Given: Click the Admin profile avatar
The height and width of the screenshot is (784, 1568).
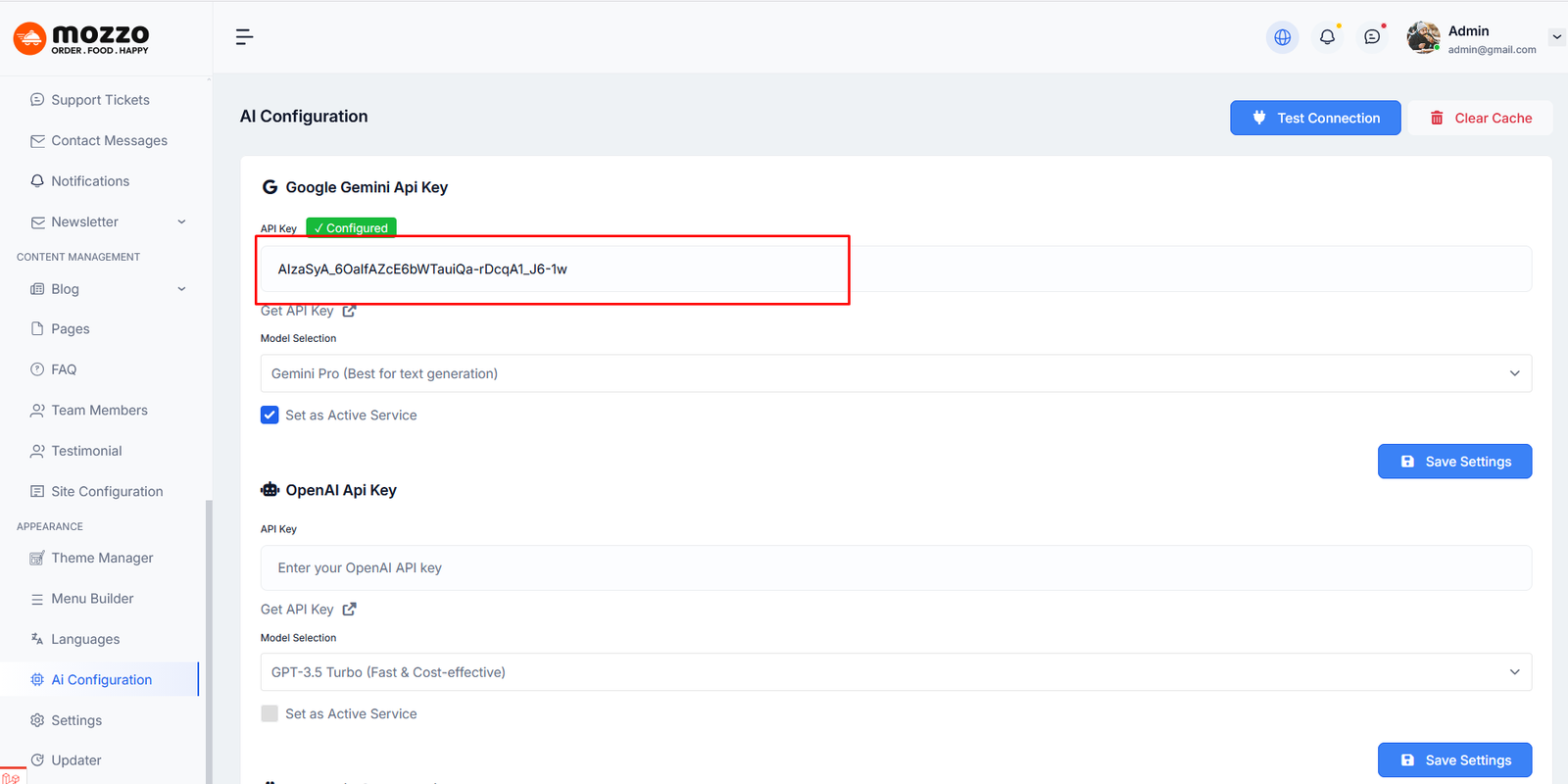Looking at the screenshot, I should (1423, 37).
